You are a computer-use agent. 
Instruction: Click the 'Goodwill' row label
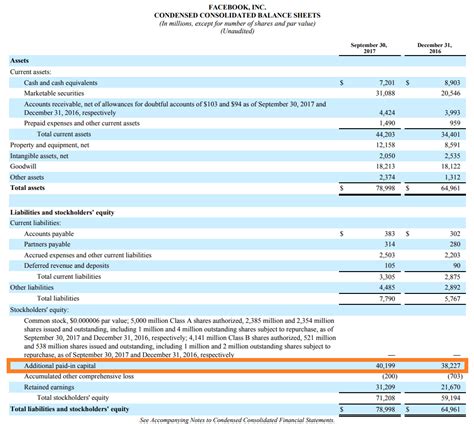23,166
